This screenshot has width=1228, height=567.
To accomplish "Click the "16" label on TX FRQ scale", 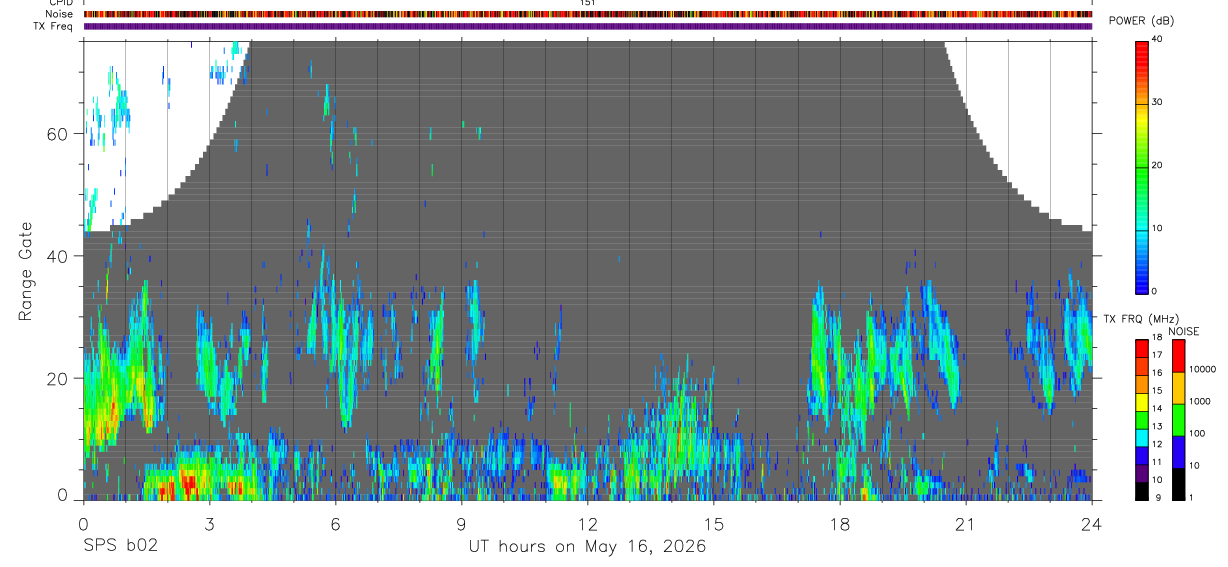I will tap(1157, 373).
